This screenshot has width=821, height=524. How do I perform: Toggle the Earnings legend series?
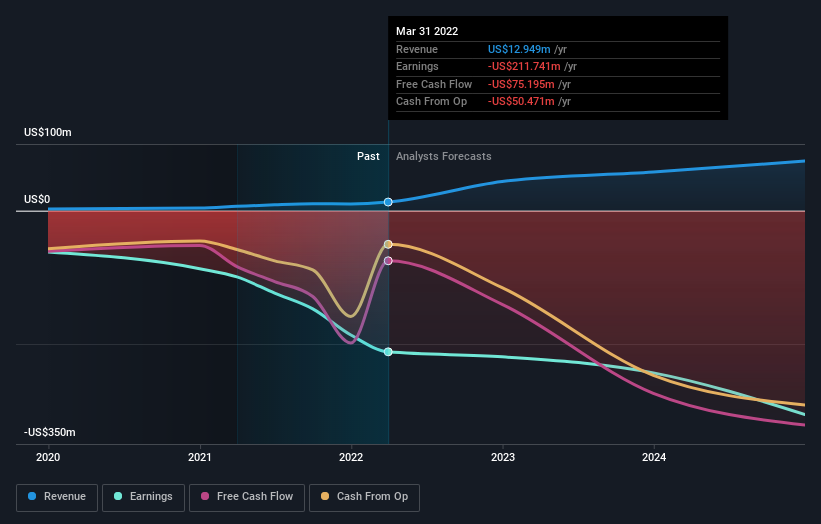click(x=143, y=497)
